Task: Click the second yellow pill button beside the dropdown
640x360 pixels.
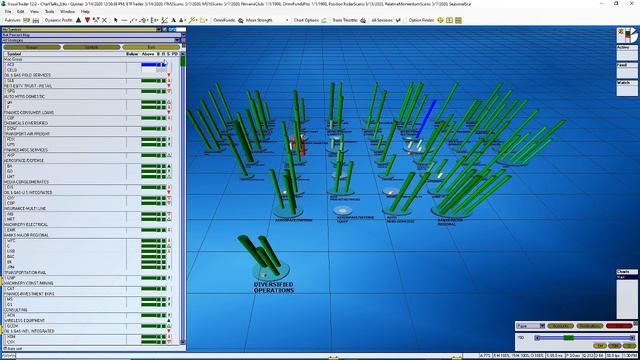Action: 589,326
